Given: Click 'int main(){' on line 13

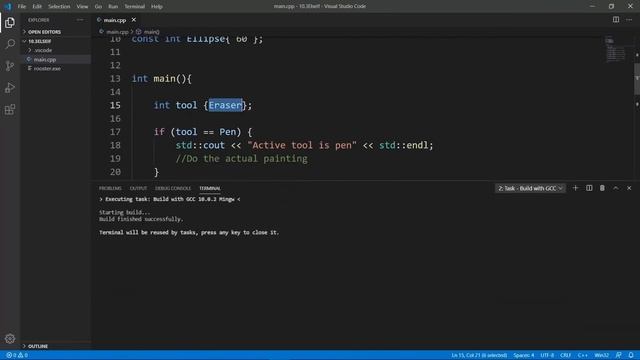Looking at the screenshot, I should tap(162, 78).
